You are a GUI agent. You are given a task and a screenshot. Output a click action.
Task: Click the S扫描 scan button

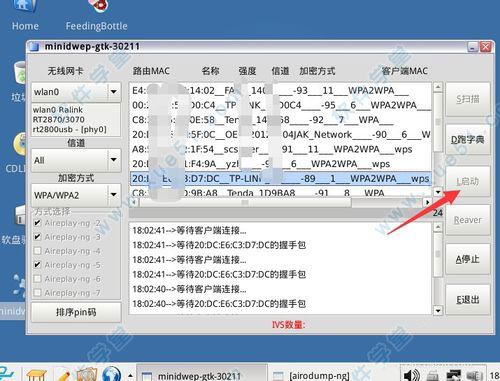click(x=468, y=99)
